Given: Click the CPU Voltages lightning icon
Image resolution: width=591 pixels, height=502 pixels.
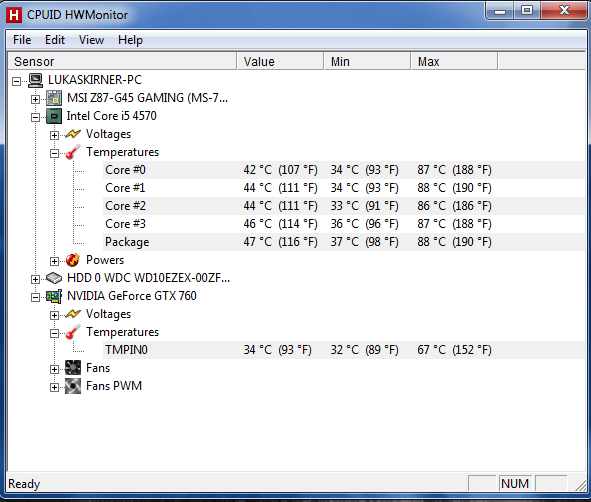Looking at the screenshot, I should [x=73, y=134].
